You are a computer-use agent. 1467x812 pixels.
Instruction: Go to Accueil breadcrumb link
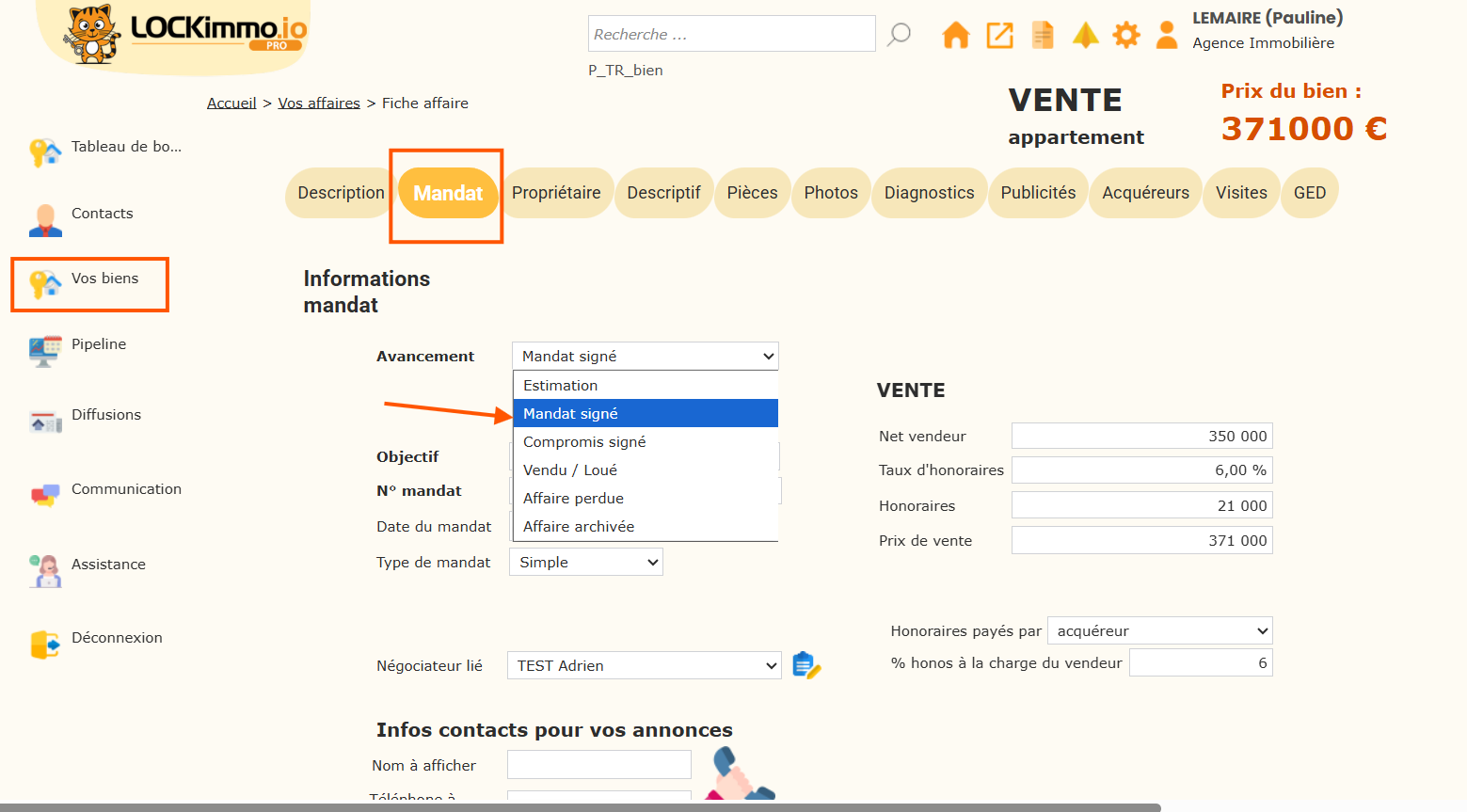point(231,103)
